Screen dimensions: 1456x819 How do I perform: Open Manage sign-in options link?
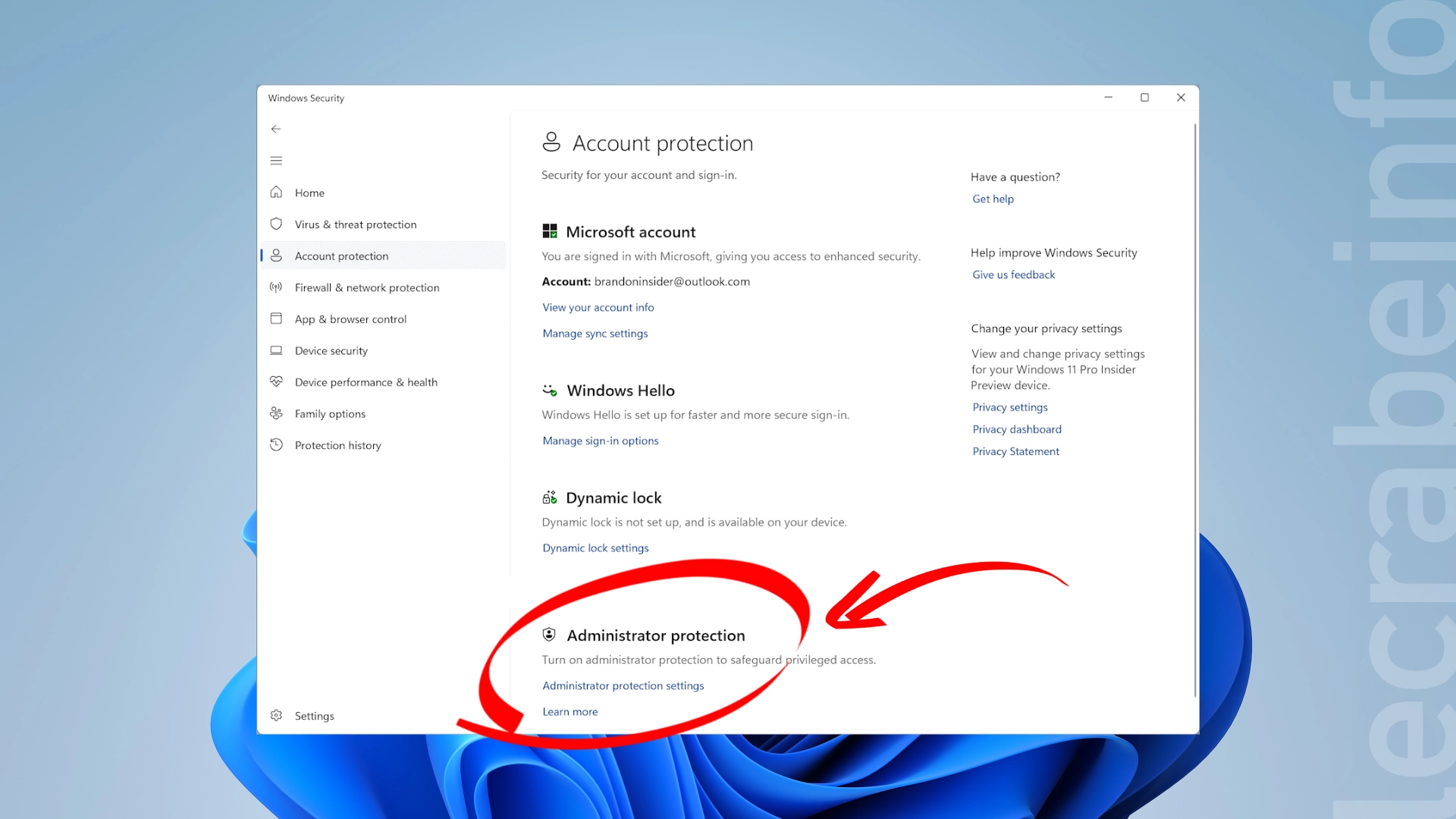(601, 441)
